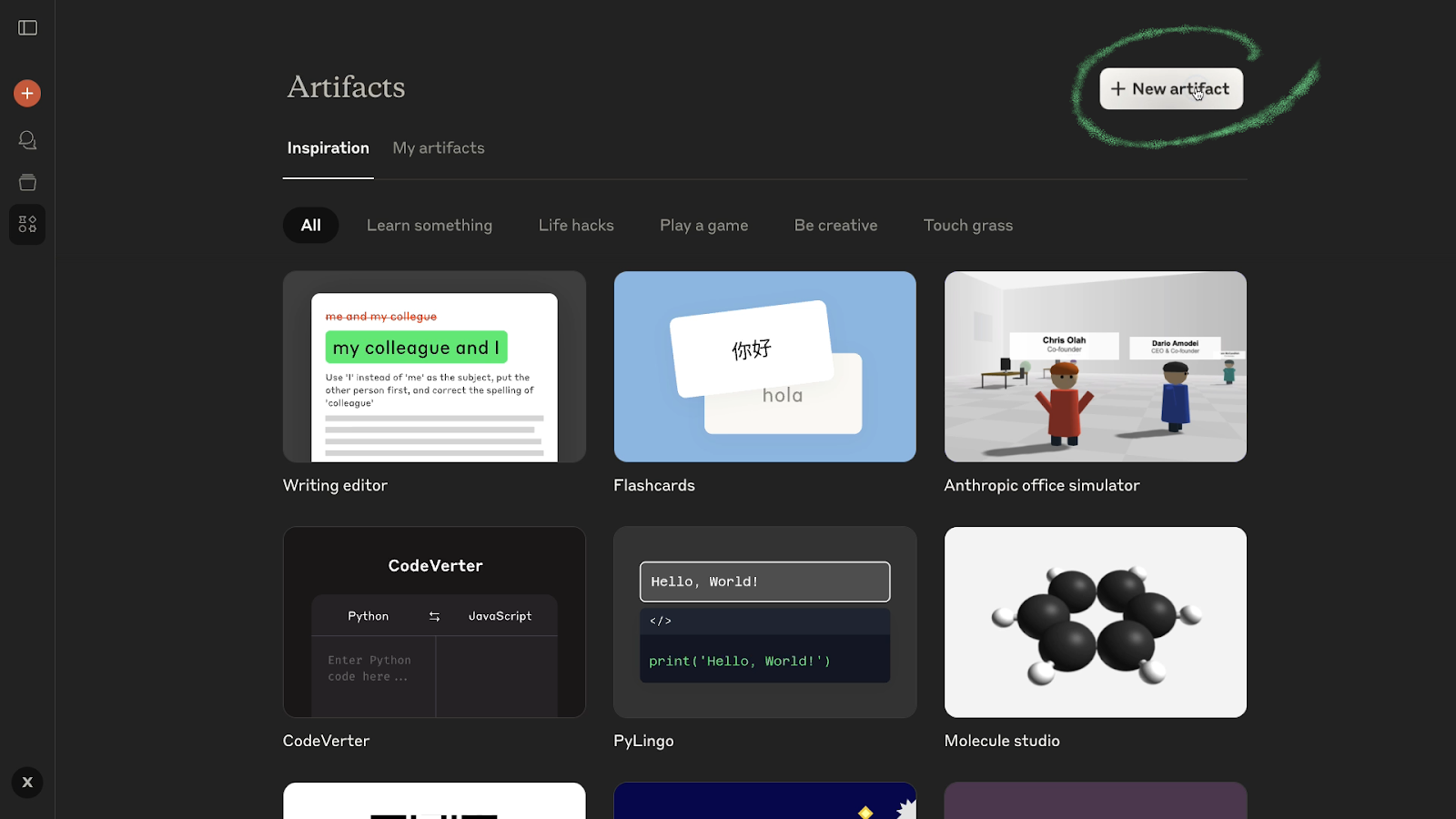Filter by Play a game
This screenshot has width=1456, height=819.
[x=704, y=226]
